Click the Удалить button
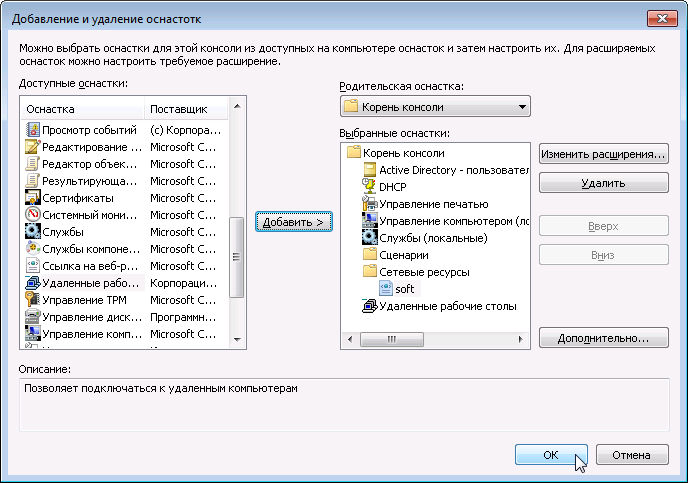Image resolution: width=688 pixels, height=483 pixels. (x=603, y=183)
